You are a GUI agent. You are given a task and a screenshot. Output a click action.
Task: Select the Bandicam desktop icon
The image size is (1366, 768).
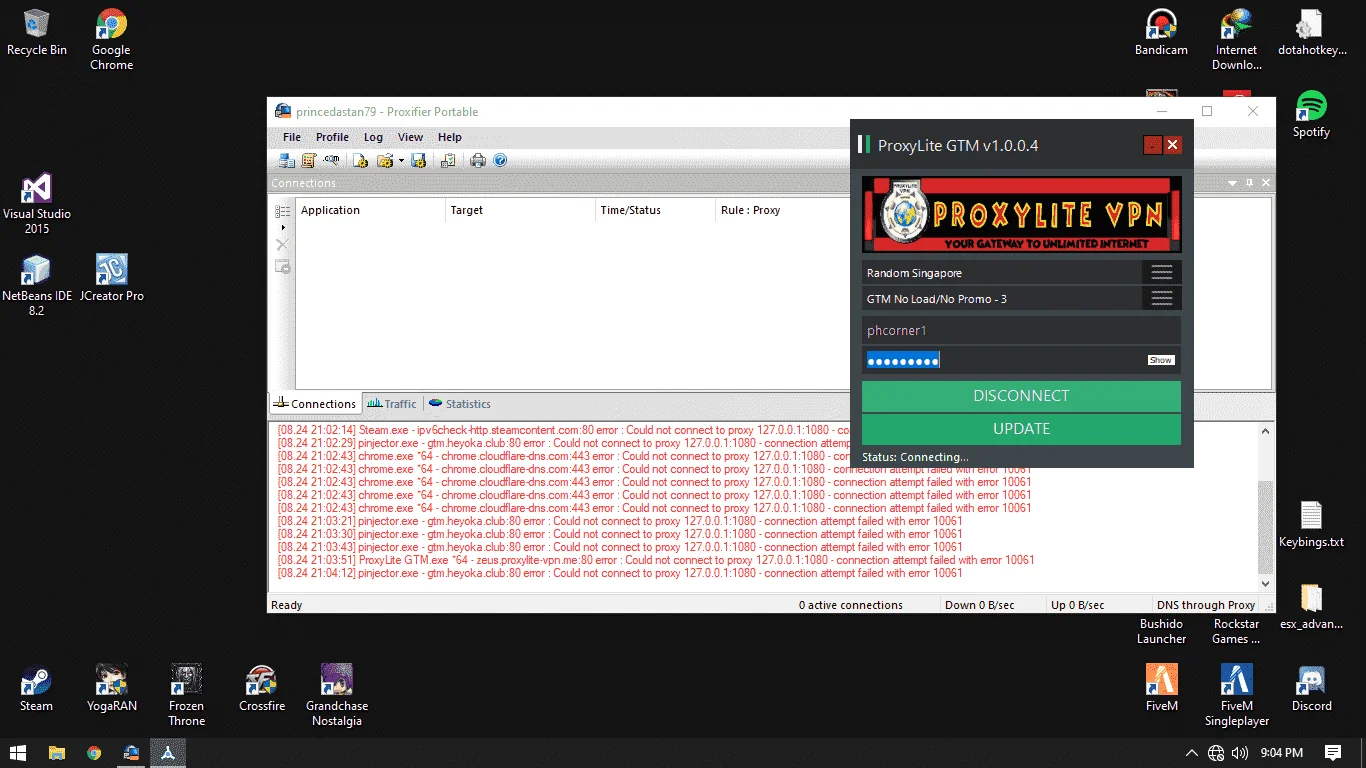[1161, 33]
